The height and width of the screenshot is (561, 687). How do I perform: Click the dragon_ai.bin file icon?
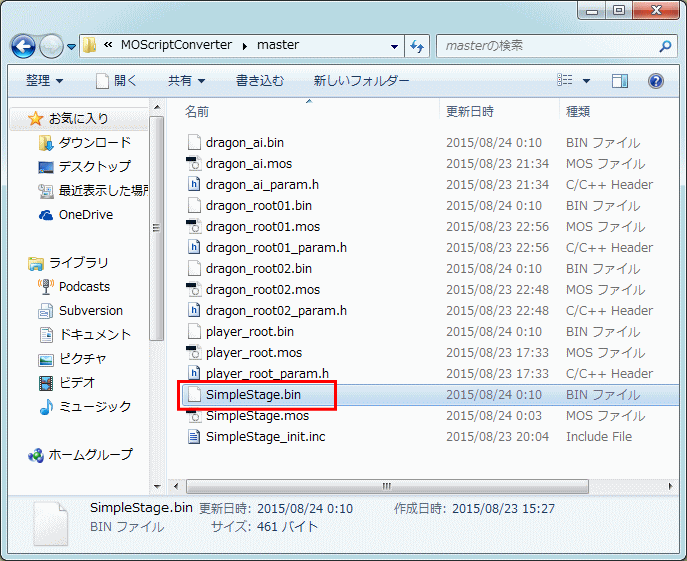coord(194,142)
